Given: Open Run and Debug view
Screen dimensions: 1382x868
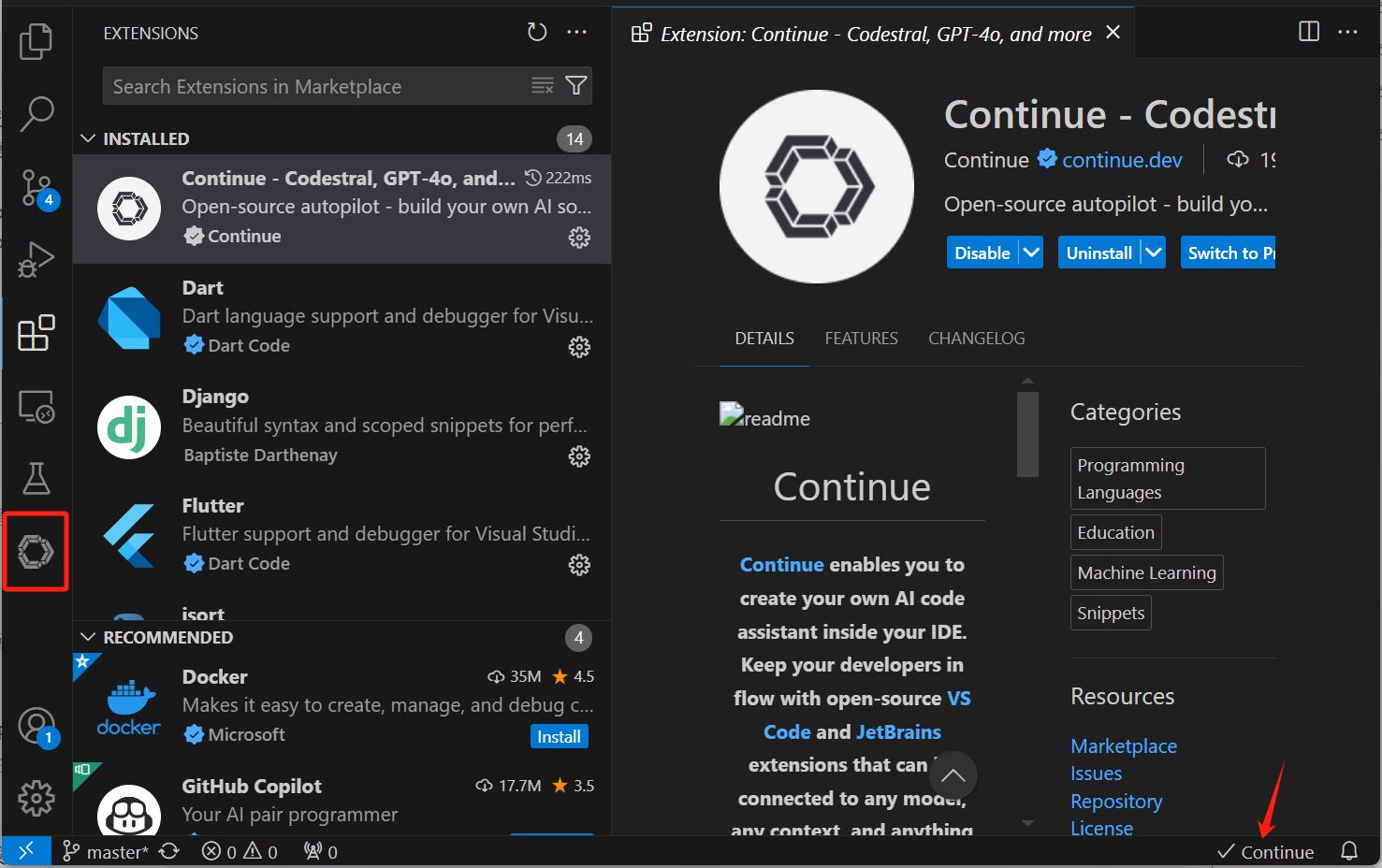Looking at the screenshot, I should pyautogui.click(x=36, y=259).
